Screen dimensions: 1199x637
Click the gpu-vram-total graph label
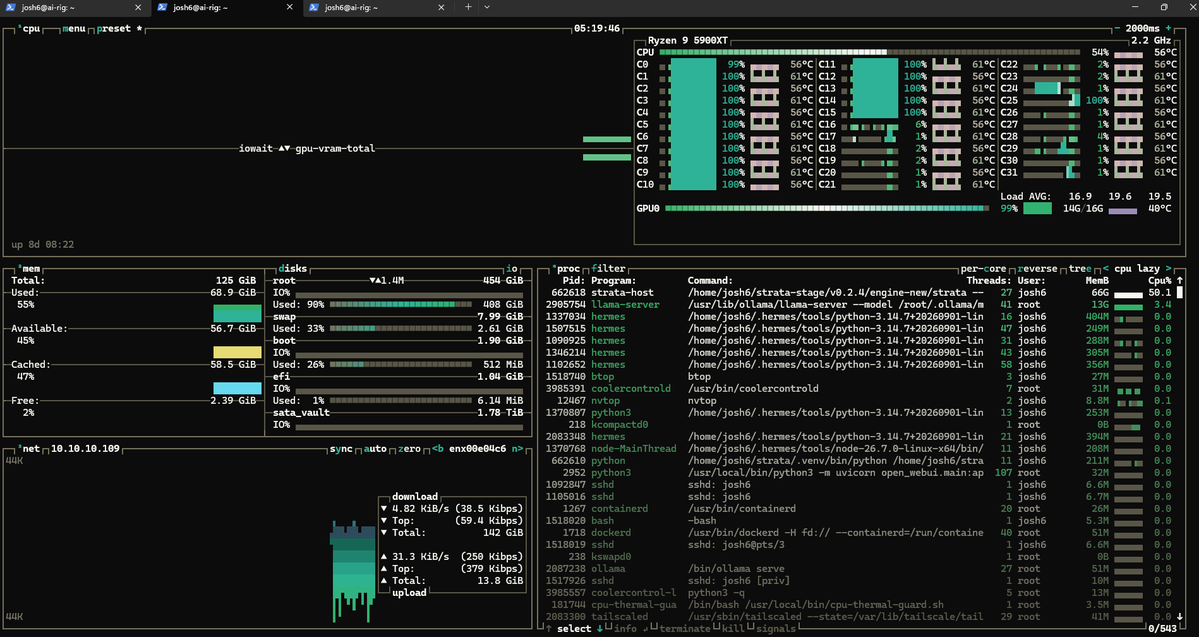pos(335,148)
